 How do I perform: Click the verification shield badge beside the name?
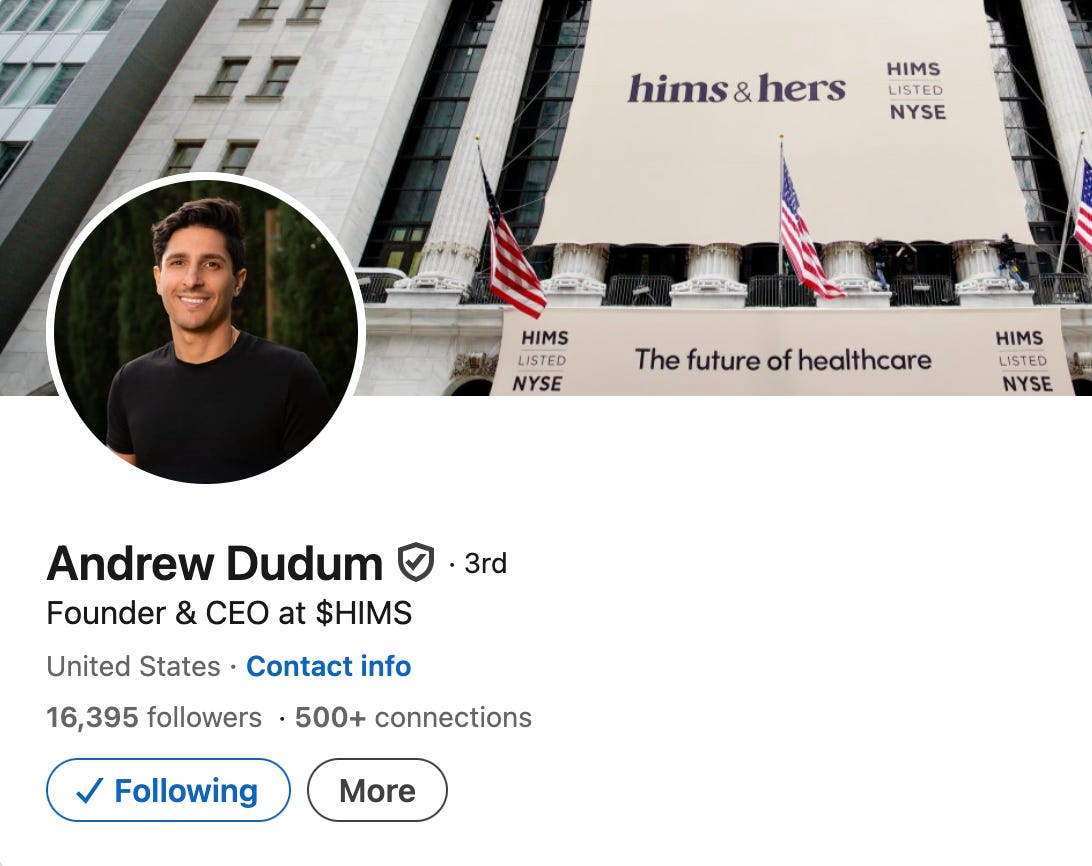[x=416, y=562]
